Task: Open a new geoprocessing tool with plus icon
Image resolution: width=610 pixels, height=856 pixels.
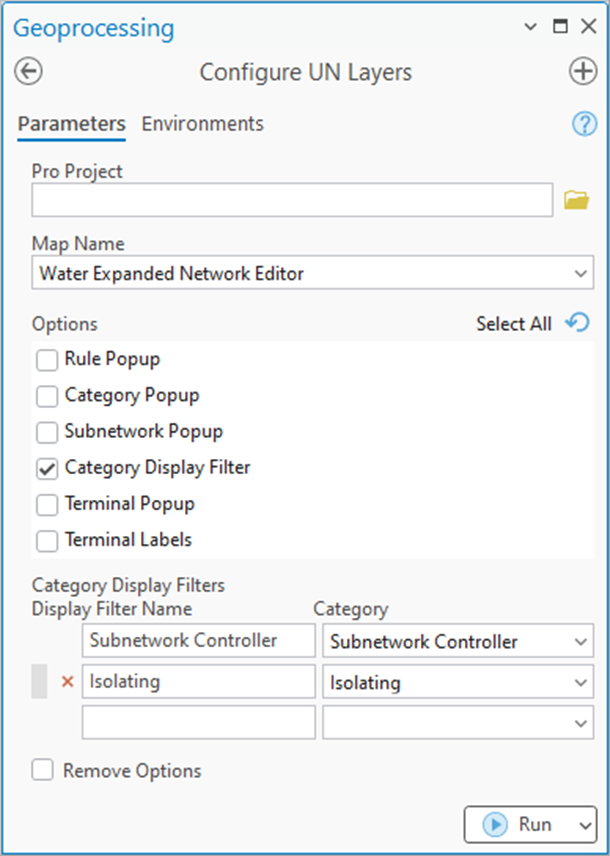Action: [583, 71]
